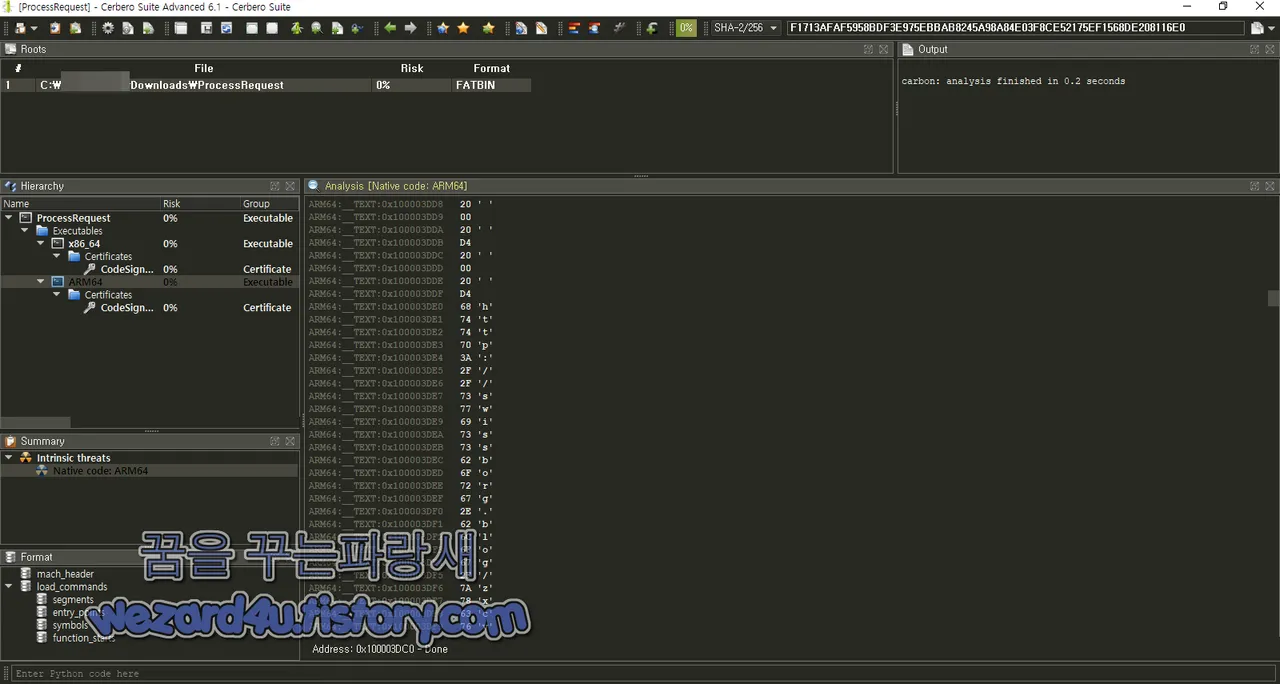Click the hash symbol icon in toolbar
Viewport: 1280px width, 684px height.
click(620, 28)
